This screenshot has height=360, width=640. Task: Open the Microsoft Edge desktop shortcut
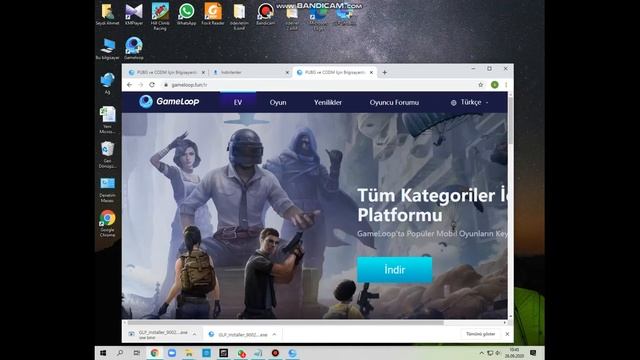tap(318, 16)
